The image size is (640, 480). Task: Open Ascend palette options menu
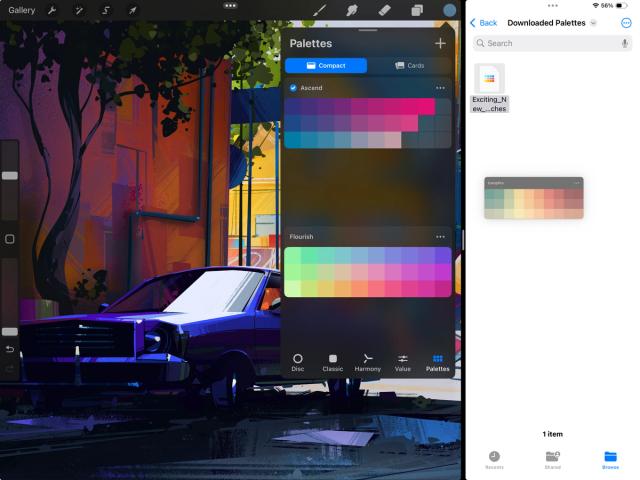coord(440,88)
